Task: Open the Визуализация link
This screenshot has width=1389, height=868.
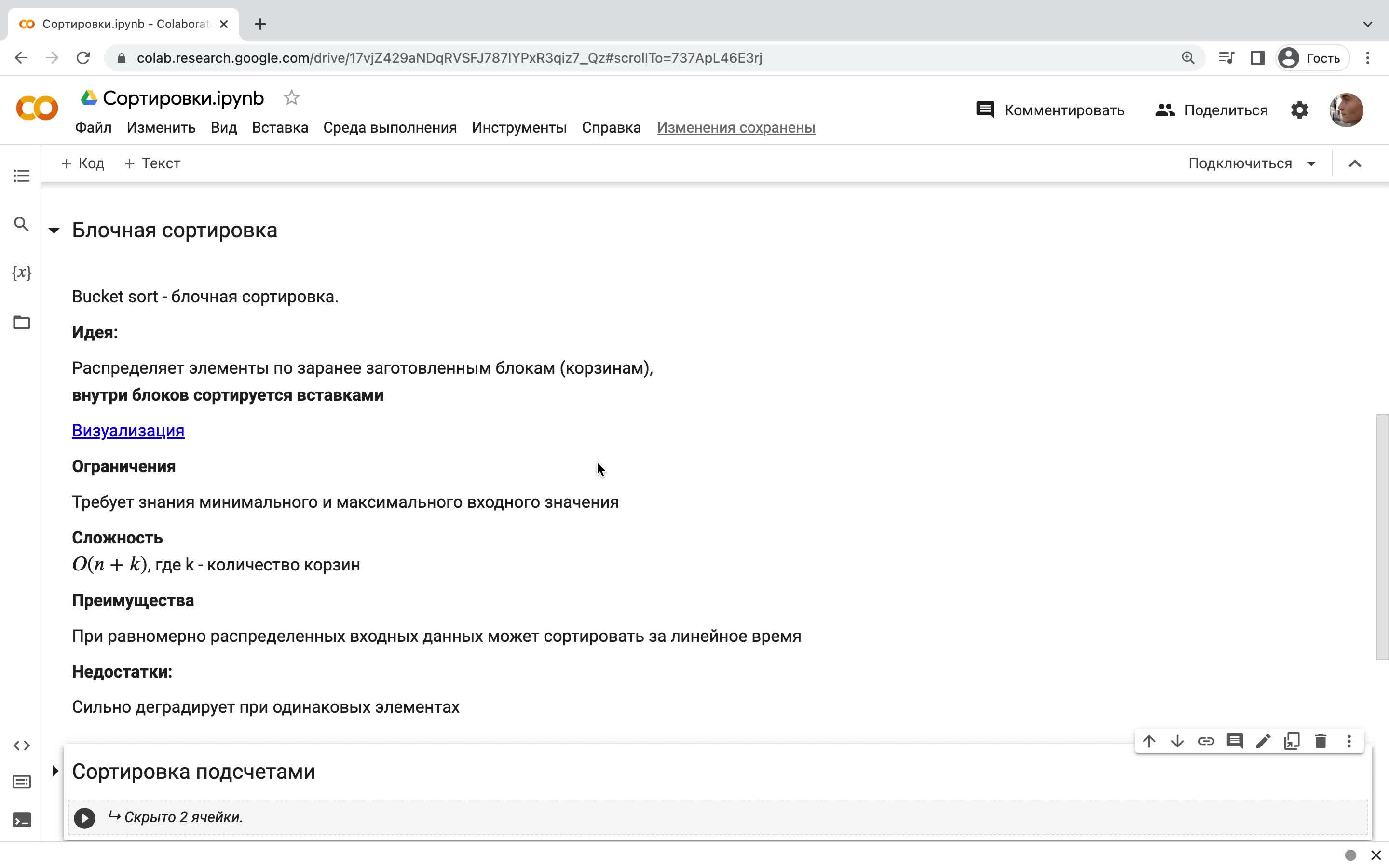Action: tap(128, 431)
